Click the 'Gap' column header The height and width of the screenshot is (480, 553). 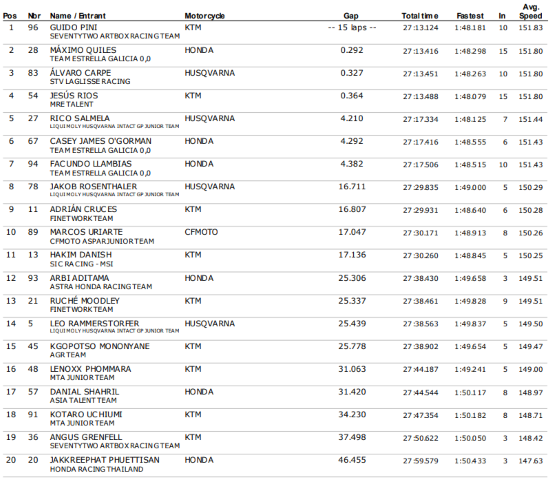pos(351,16)
